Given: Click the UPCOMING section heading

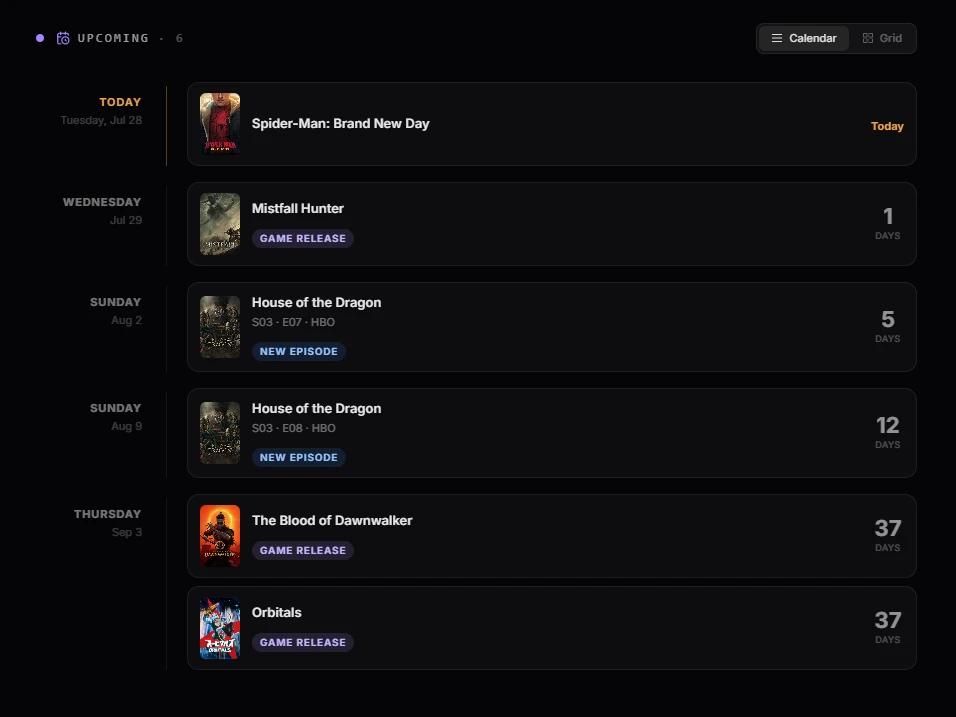Looking at the screenshot, I should click(x=113, y=38).
